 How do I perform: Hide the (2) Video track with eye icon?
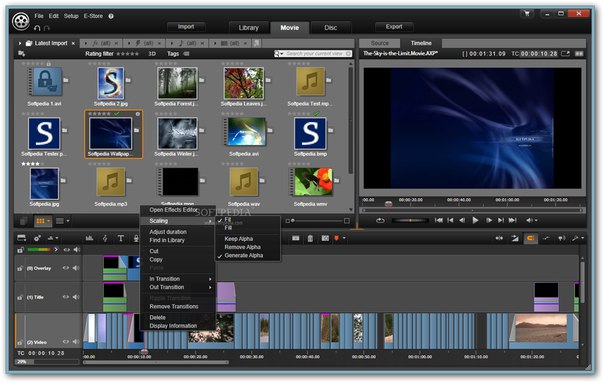66,341
